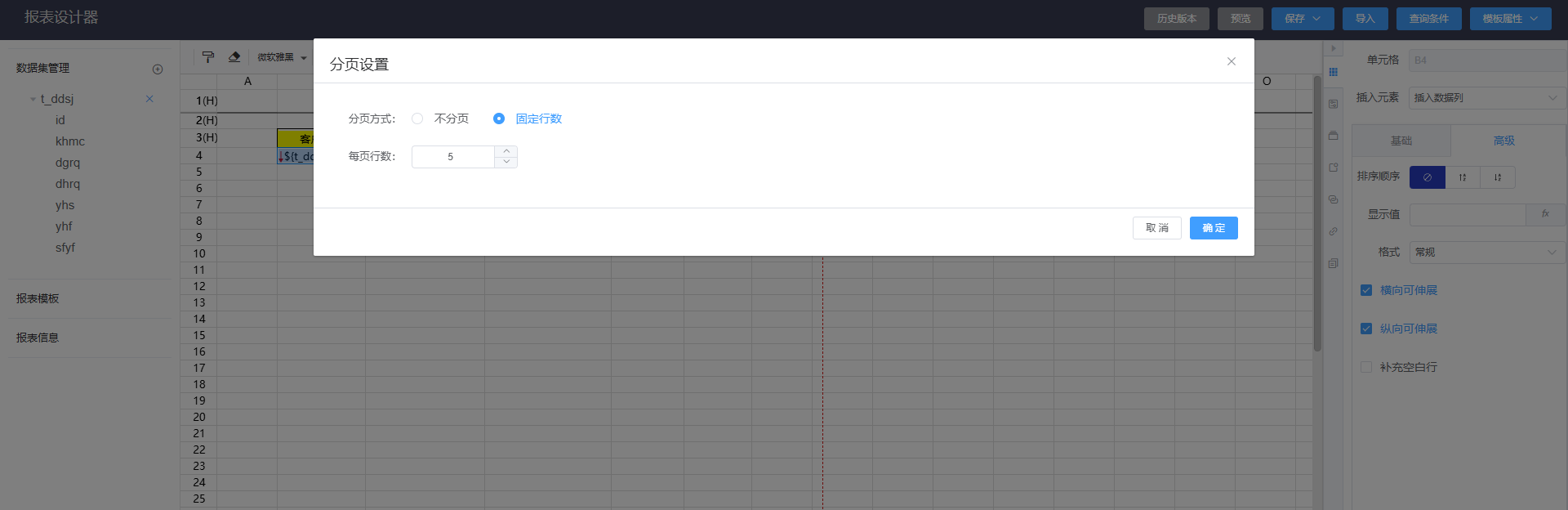The height and width of the screenshot is (510, 1568).
Task: Delete t_ddsj dataset with the x icon
Action: tap(149, 99)
